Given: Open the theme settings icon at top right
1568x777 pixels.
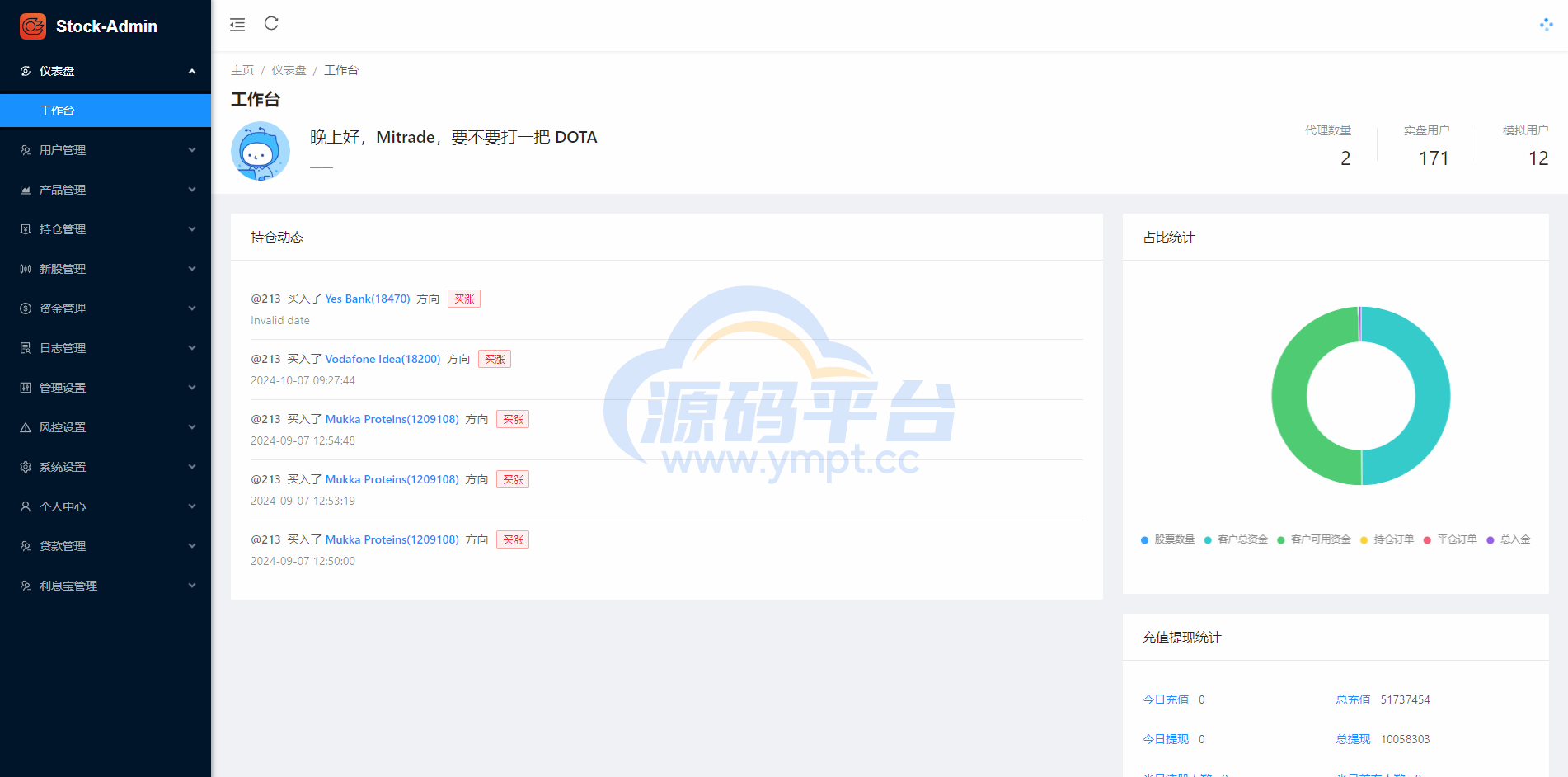Looking at the screenshot, I should [1546, 25].
